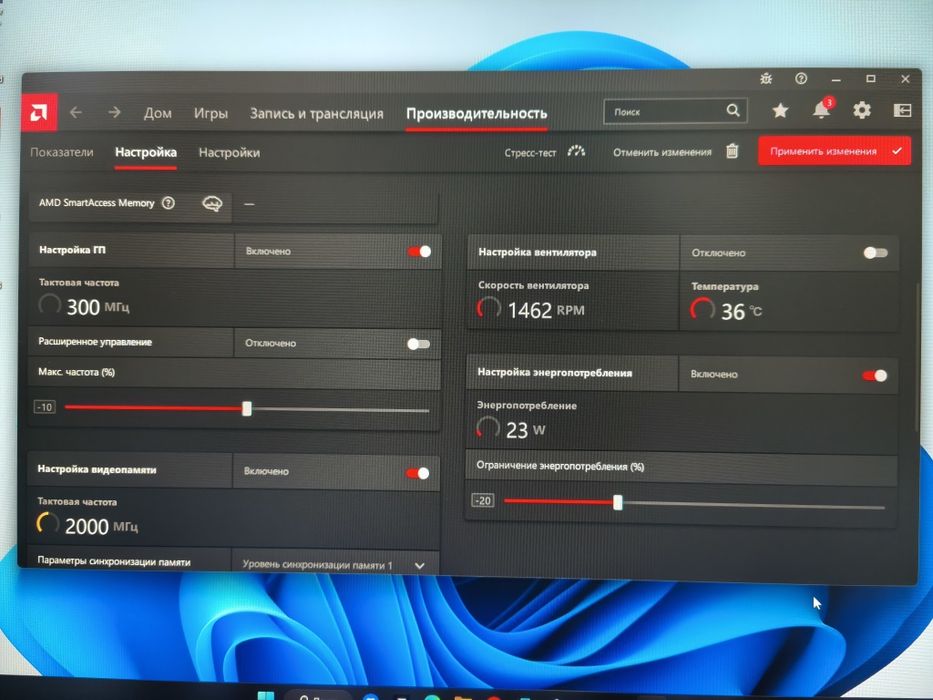Click the 300 МГц GPU clock value
The width and height of the screenshot is (933, 700).
(98, 307)
